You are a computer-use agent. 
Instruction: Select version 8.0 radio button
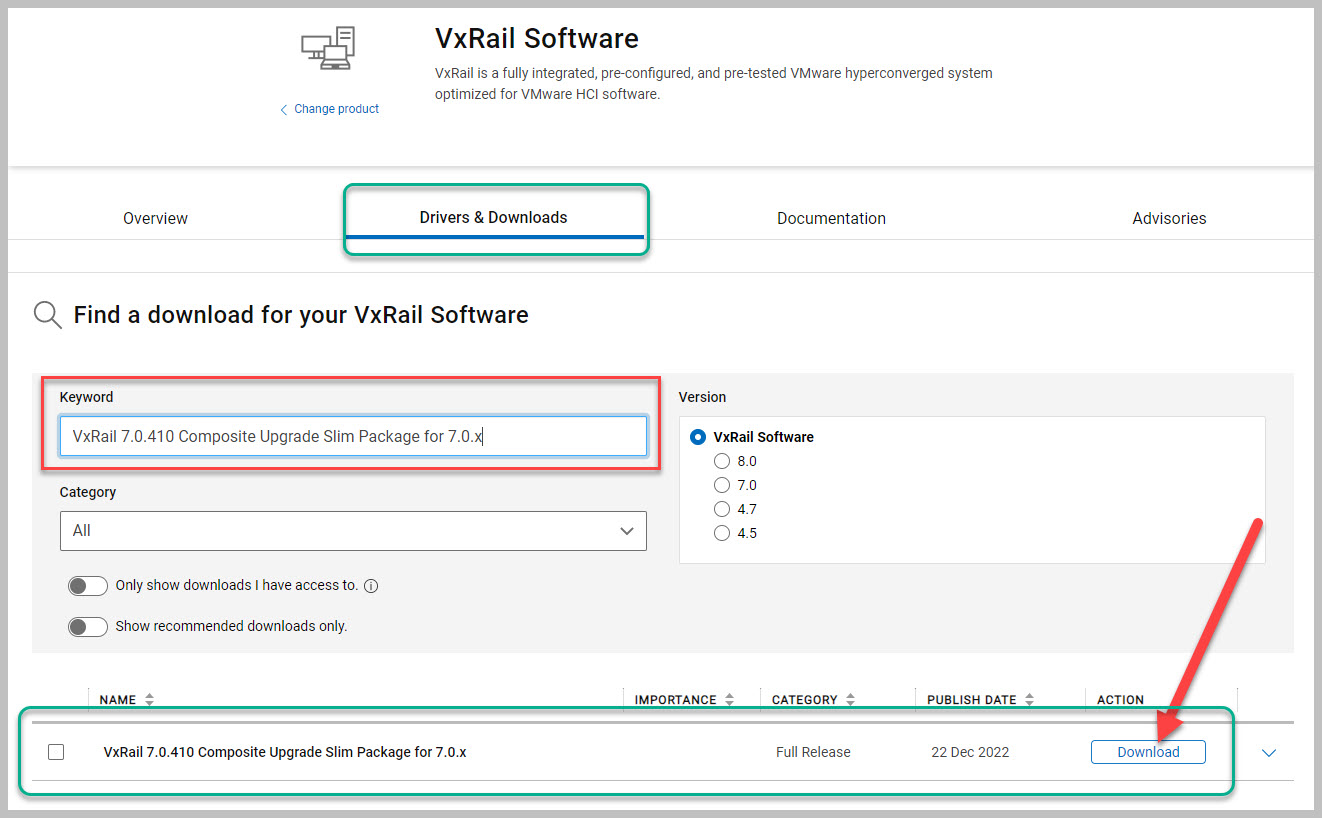pos(722,461)
